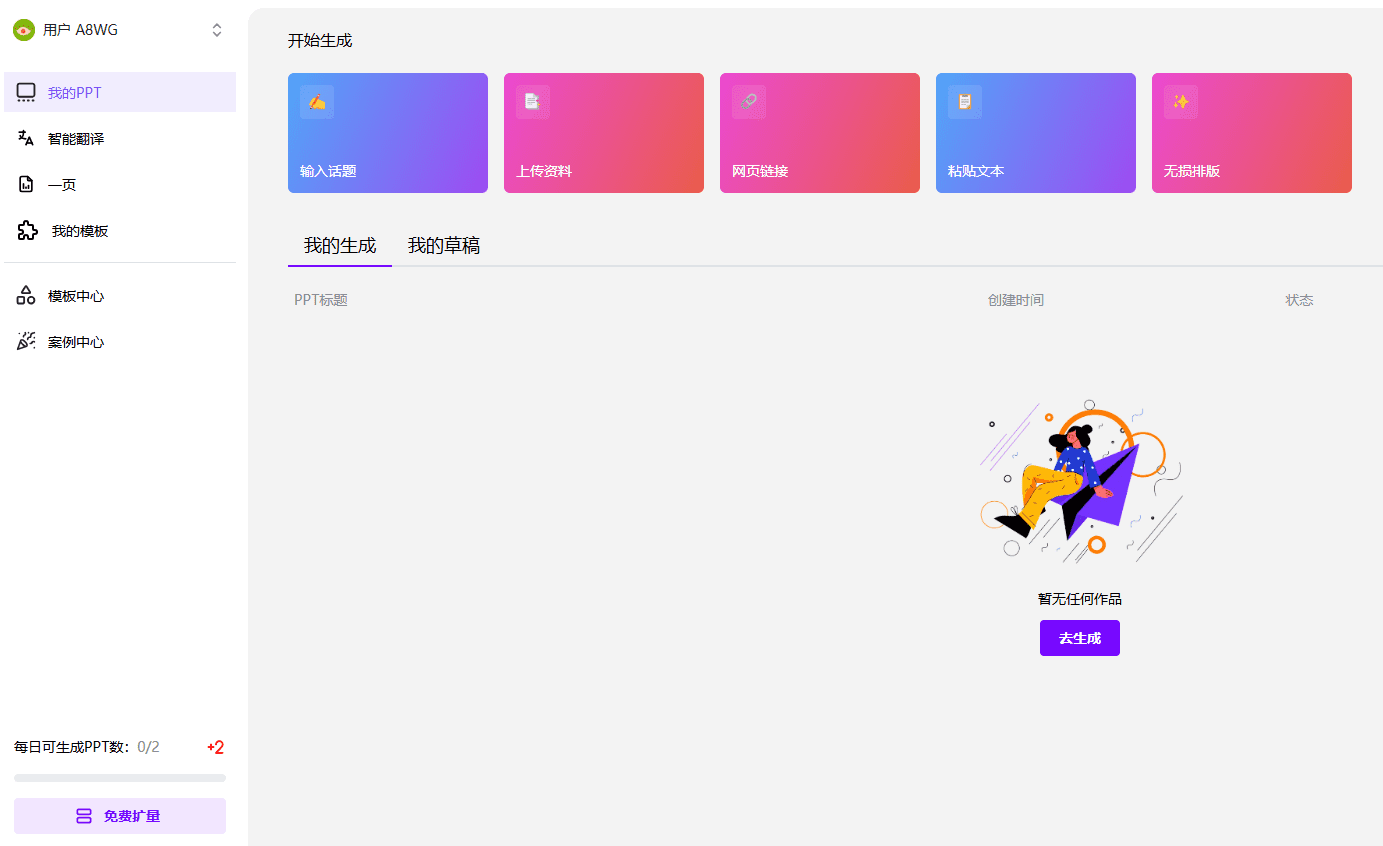Image resolution: width=1383 pixels, height=846 pixels.
Task: Click the 创建时间 column header
Action: [1016, 300]
